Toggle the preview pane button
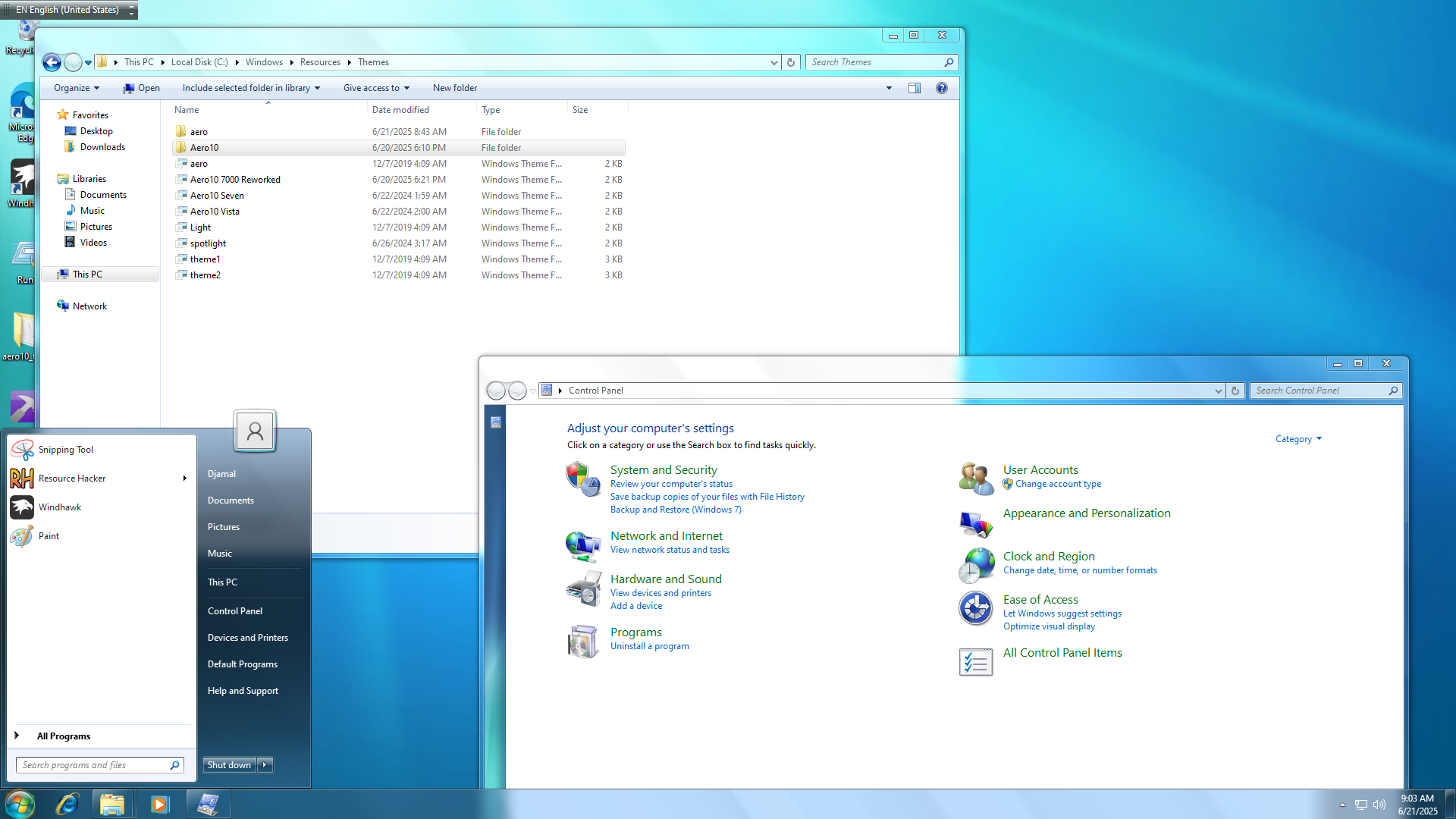This screenshot has width=1456, height=819. point(915,88)
